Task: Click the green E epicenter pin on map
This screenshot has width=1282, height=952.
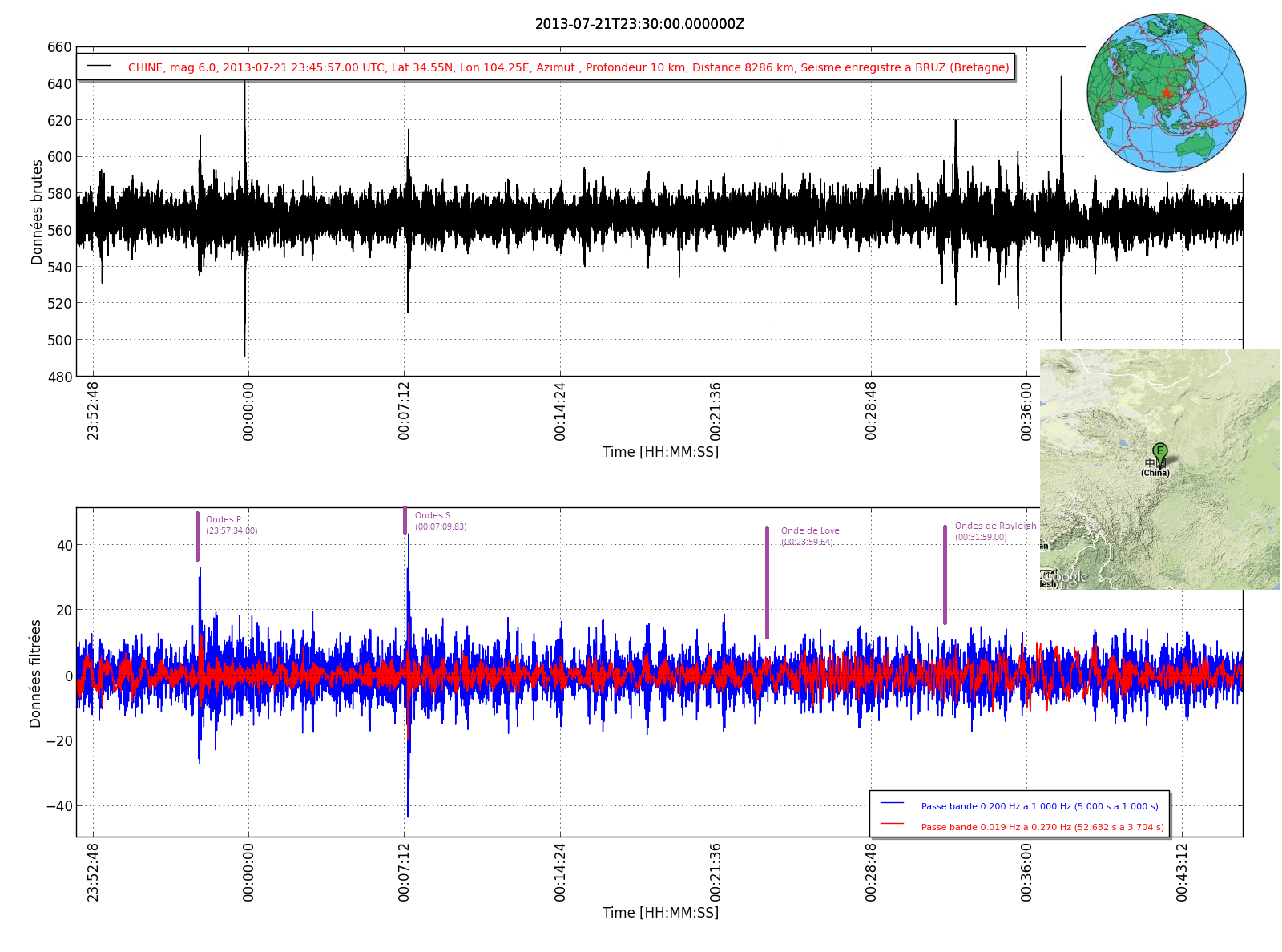Action: point(1159,451)
